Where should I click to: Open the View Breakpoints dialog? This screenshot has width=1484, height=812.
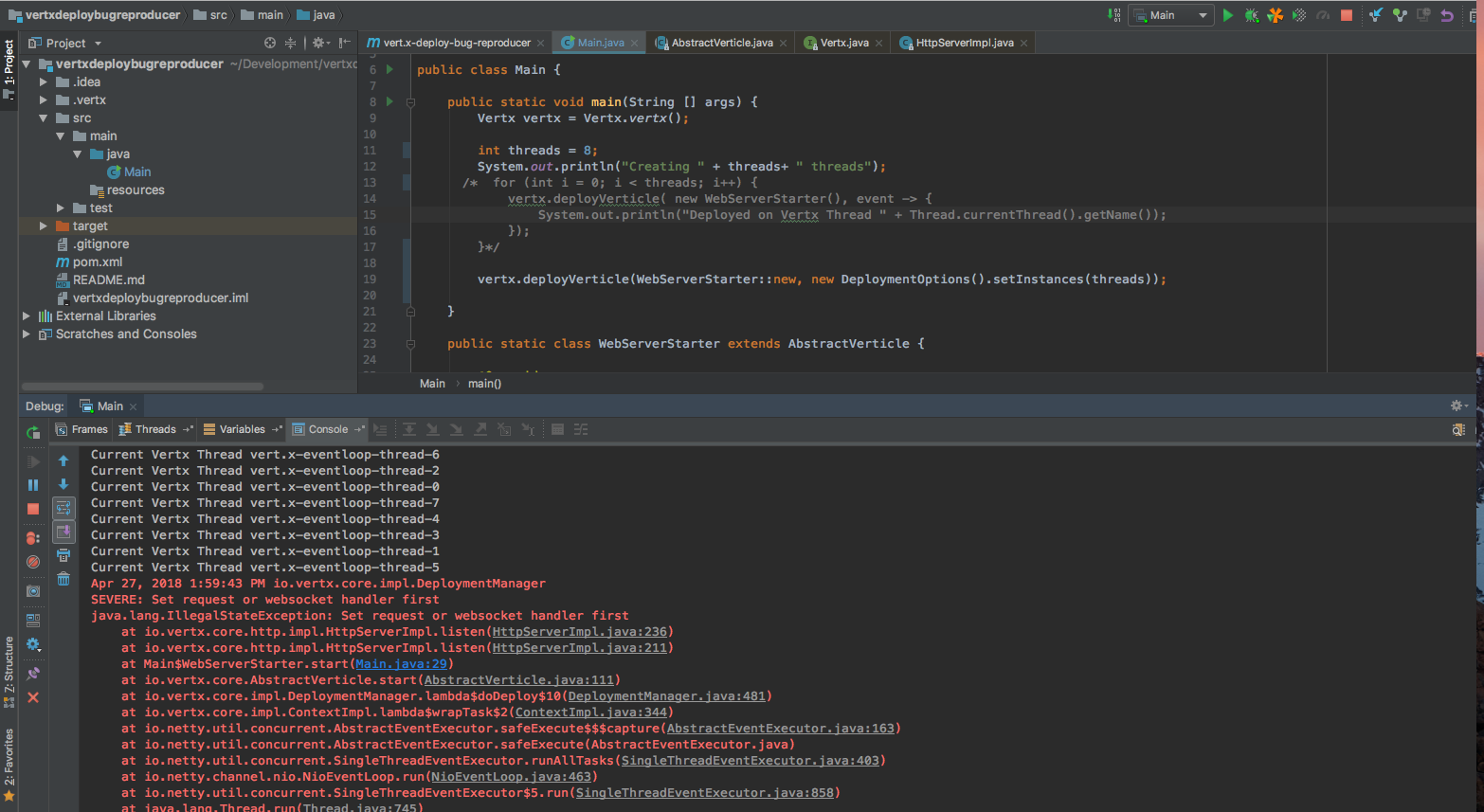(33, 536)
